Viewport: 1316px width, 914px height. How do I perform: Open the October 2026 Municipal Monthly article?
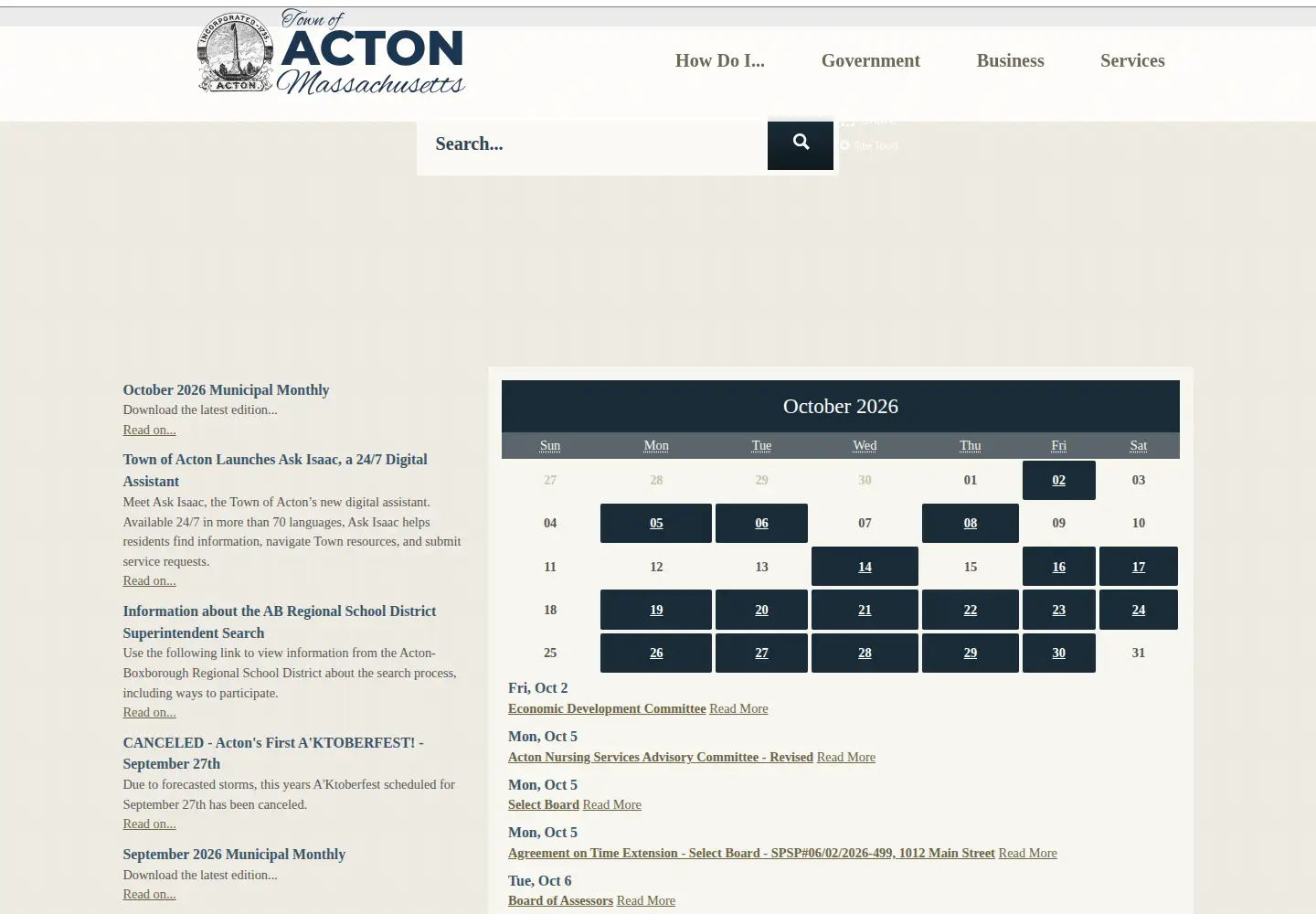[x=226, y=389]
